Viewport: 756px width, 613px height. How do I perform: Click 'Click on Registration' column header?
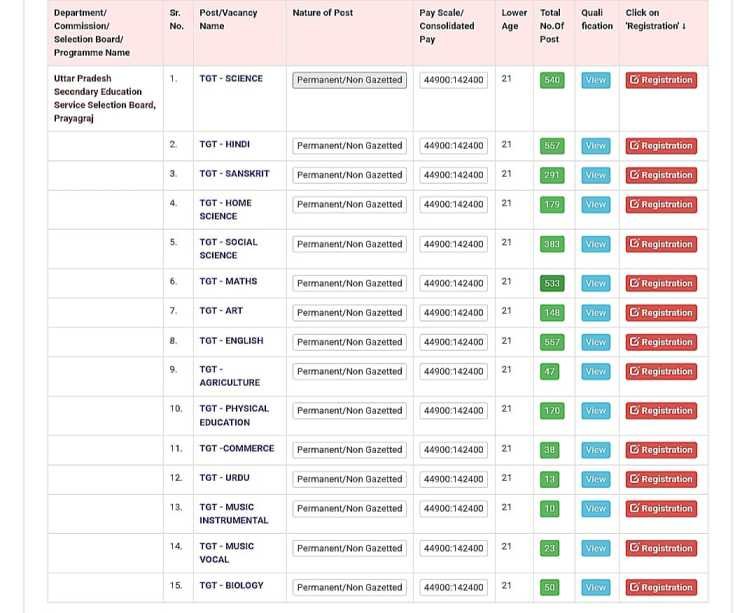click(x=655, y=19)
